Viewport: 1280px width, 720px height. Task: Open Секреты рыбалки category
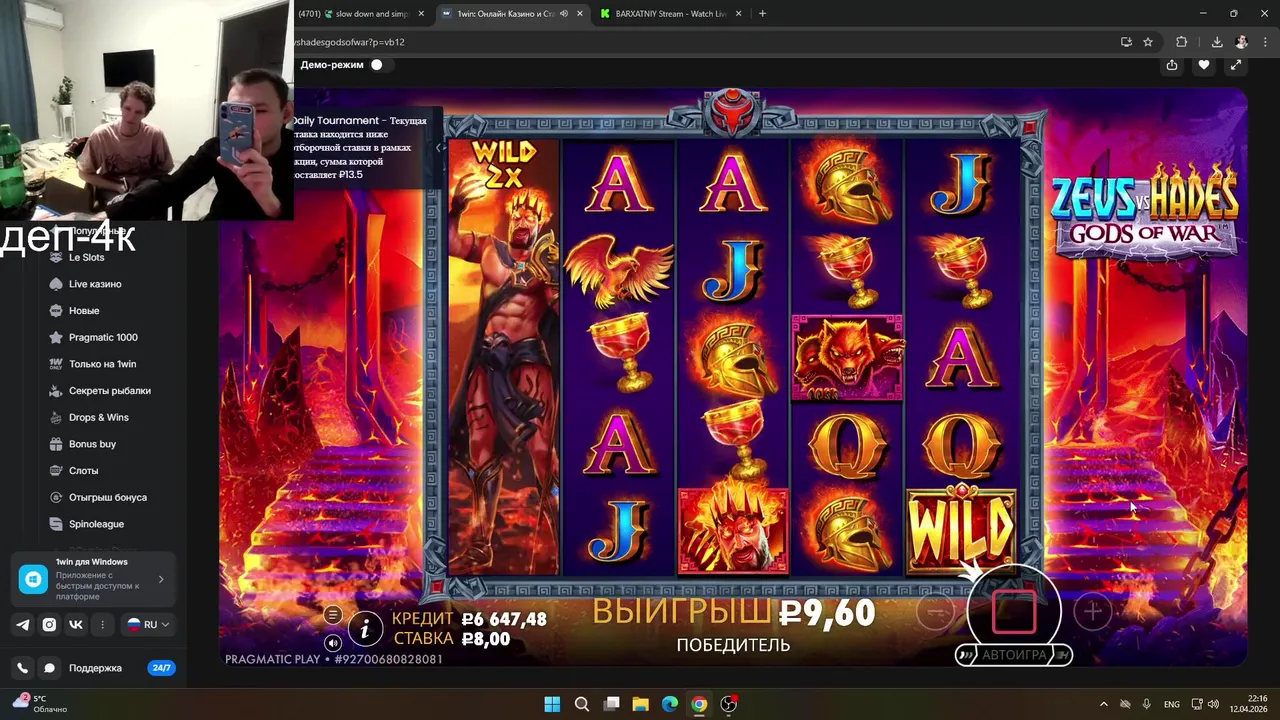(110, 391)
